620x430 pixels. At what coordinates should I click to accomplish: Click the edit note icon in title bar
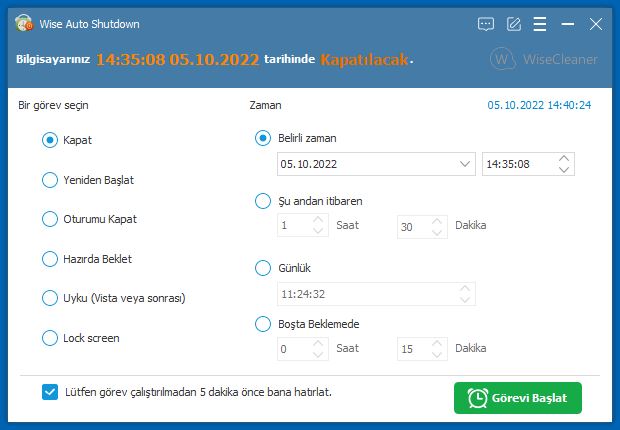(514, 24)
